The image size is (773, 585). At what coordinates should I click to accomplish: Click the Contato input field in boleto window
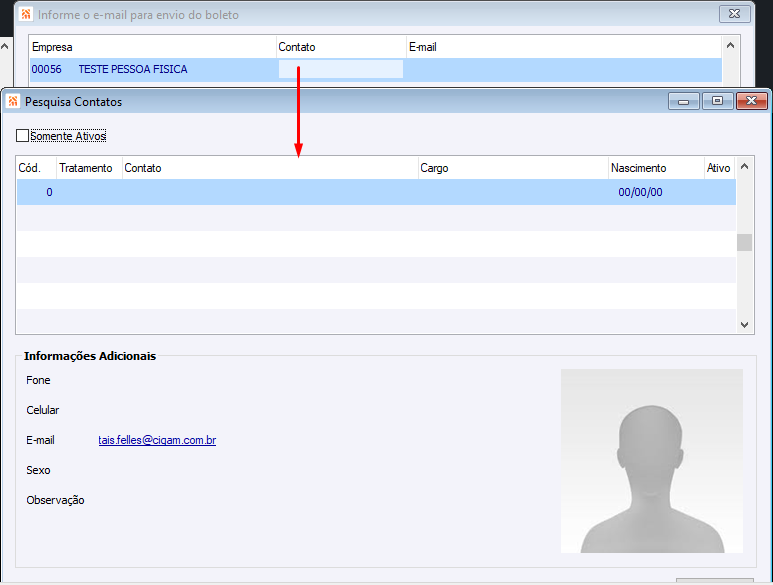341,69
